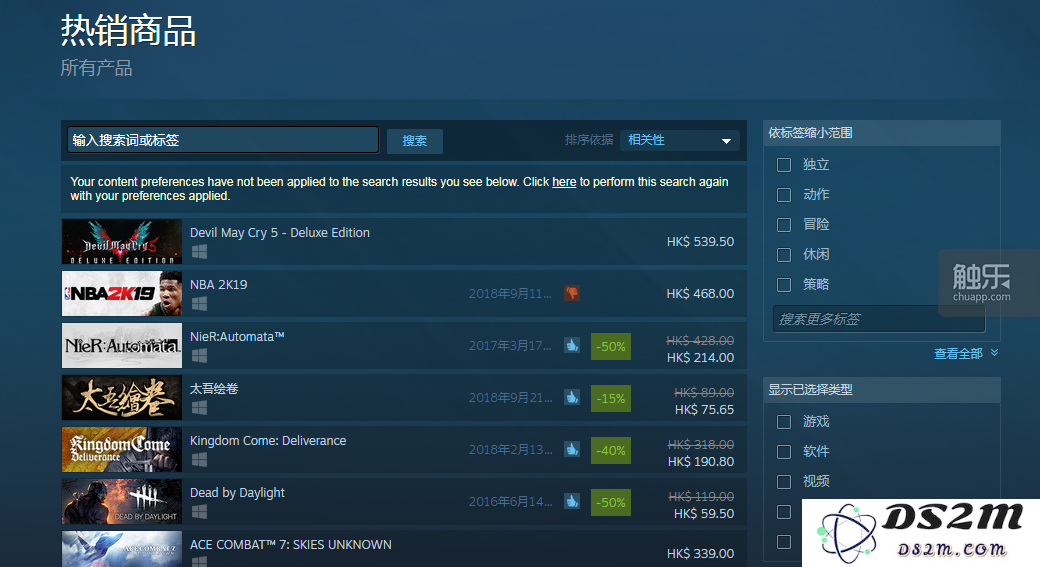Screen dimensions: 1040x567
Task: Click the -15% discount badge for 太吾绘卷
Action: point(611,399)
